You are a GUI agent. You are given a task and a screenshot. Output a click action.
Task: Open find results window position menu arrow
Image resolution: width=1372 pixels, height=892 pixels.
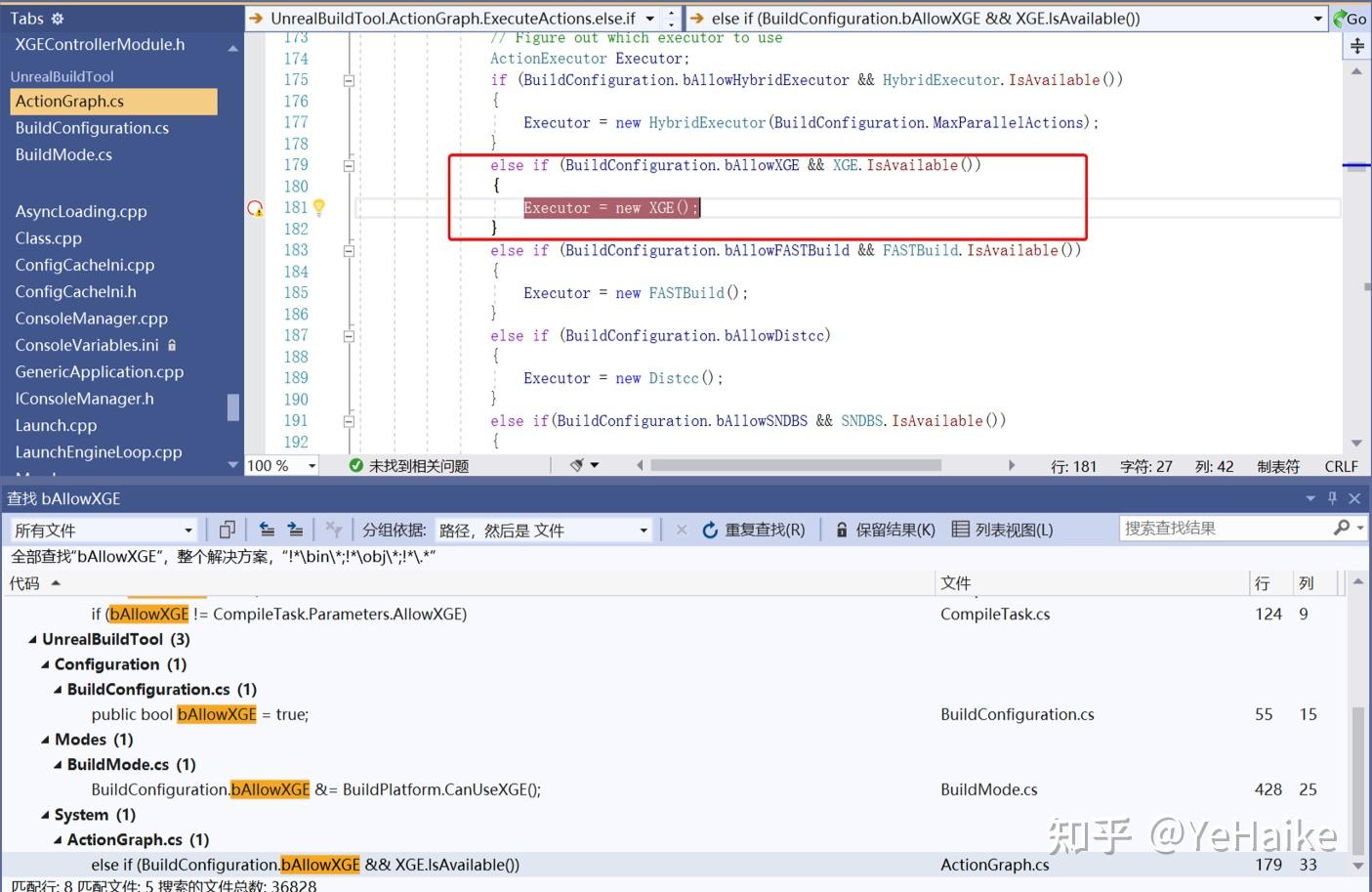click(x=1310, y=498)
